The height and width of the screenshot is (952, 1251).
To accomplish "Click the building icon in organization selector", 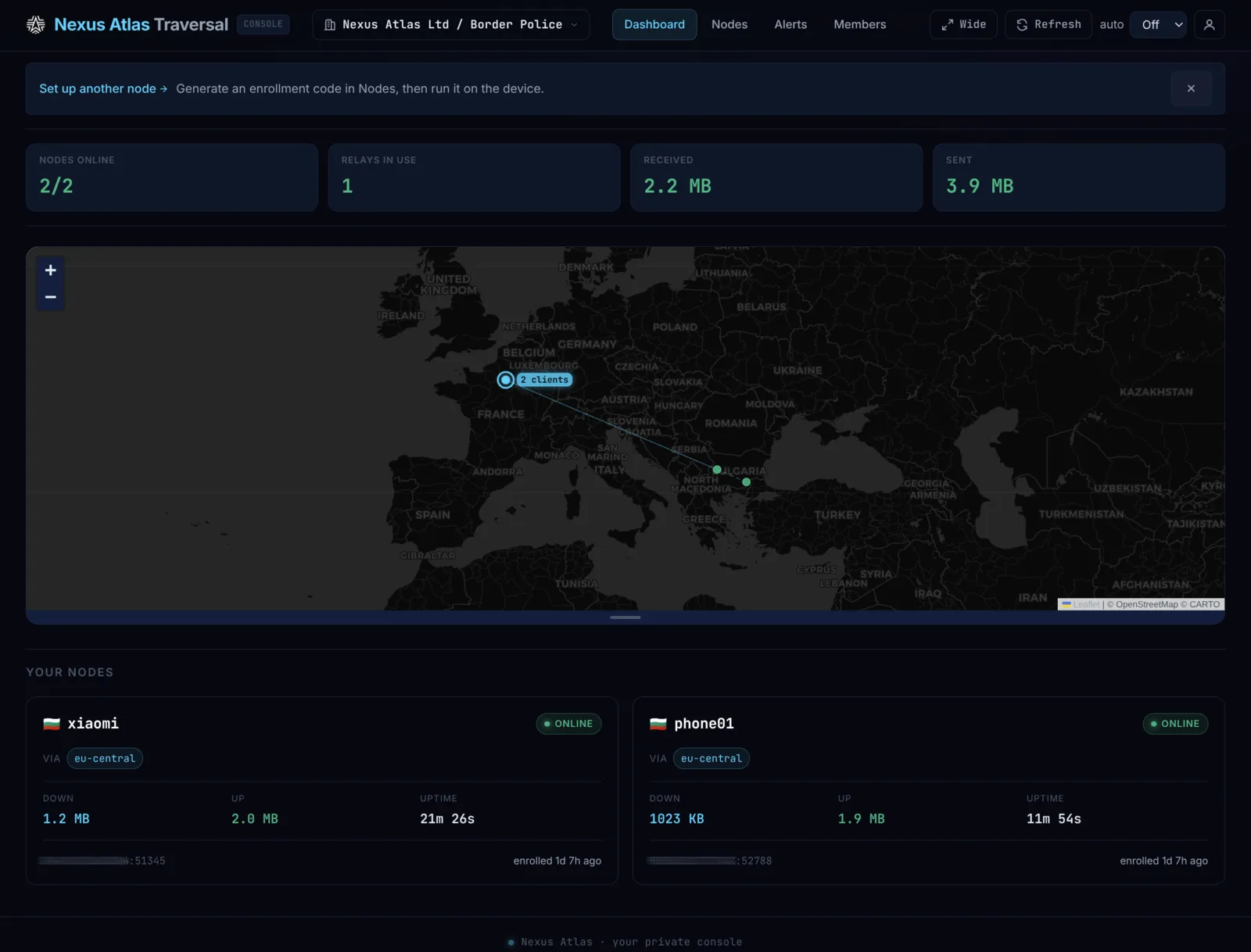I will pos(330,25).
